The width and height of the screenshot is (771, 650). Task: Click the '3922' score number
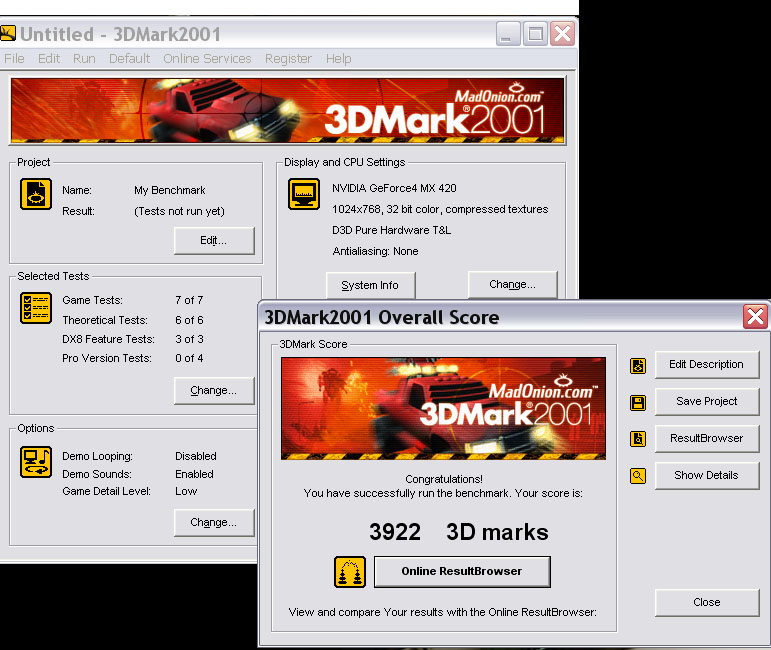395,532
